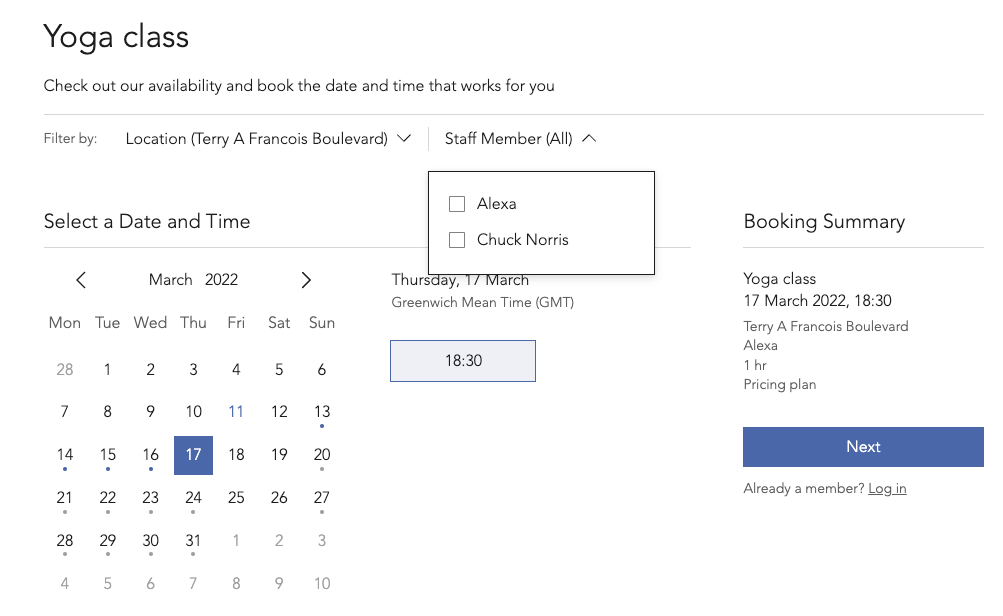Pick March 20 on the calendar
Screen dimensions: 1003x616
tap(322, 455)
